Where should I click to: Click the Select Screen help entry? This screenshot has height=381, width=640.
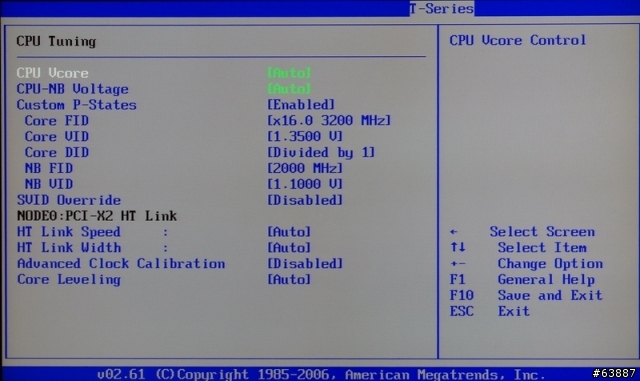[x=542, y=232]
